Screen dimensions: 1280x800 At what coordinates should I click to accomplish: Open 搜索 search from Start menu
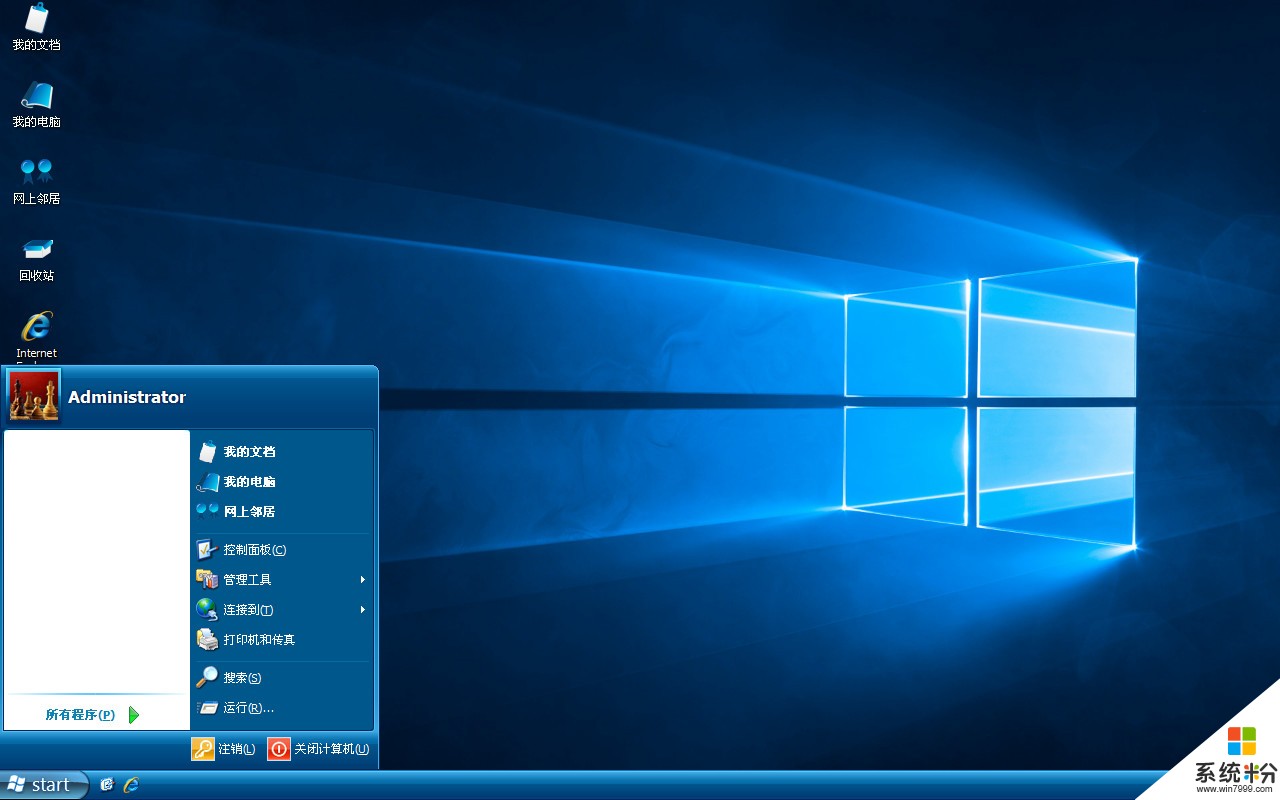[241, 678]
